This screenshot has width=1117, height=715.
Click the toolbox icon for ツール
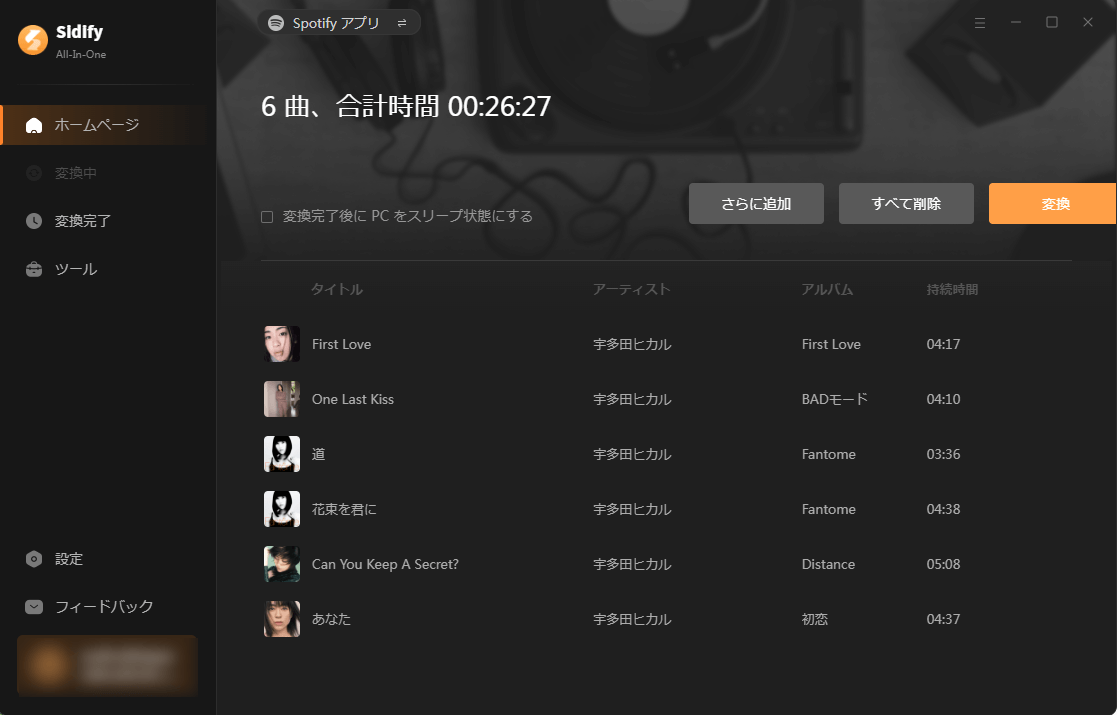pos(33,269)
